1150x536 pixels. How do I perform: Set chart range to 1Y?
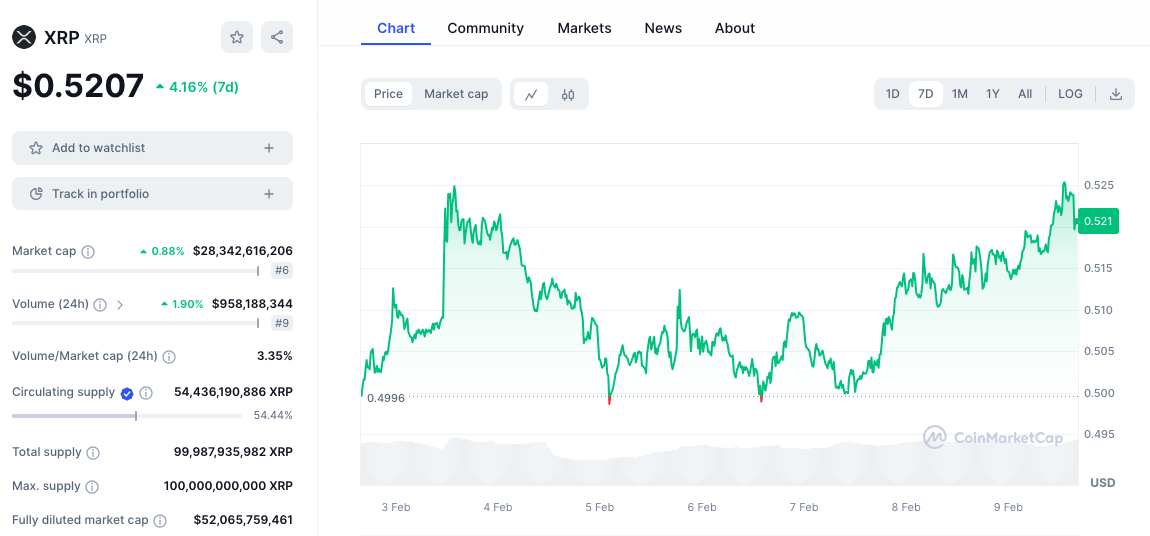(x=992, y=94)
